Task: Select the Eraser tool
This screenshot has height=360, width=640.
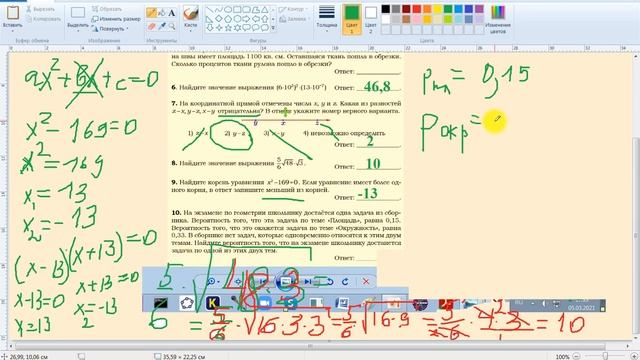Action: tap(151, 27)
